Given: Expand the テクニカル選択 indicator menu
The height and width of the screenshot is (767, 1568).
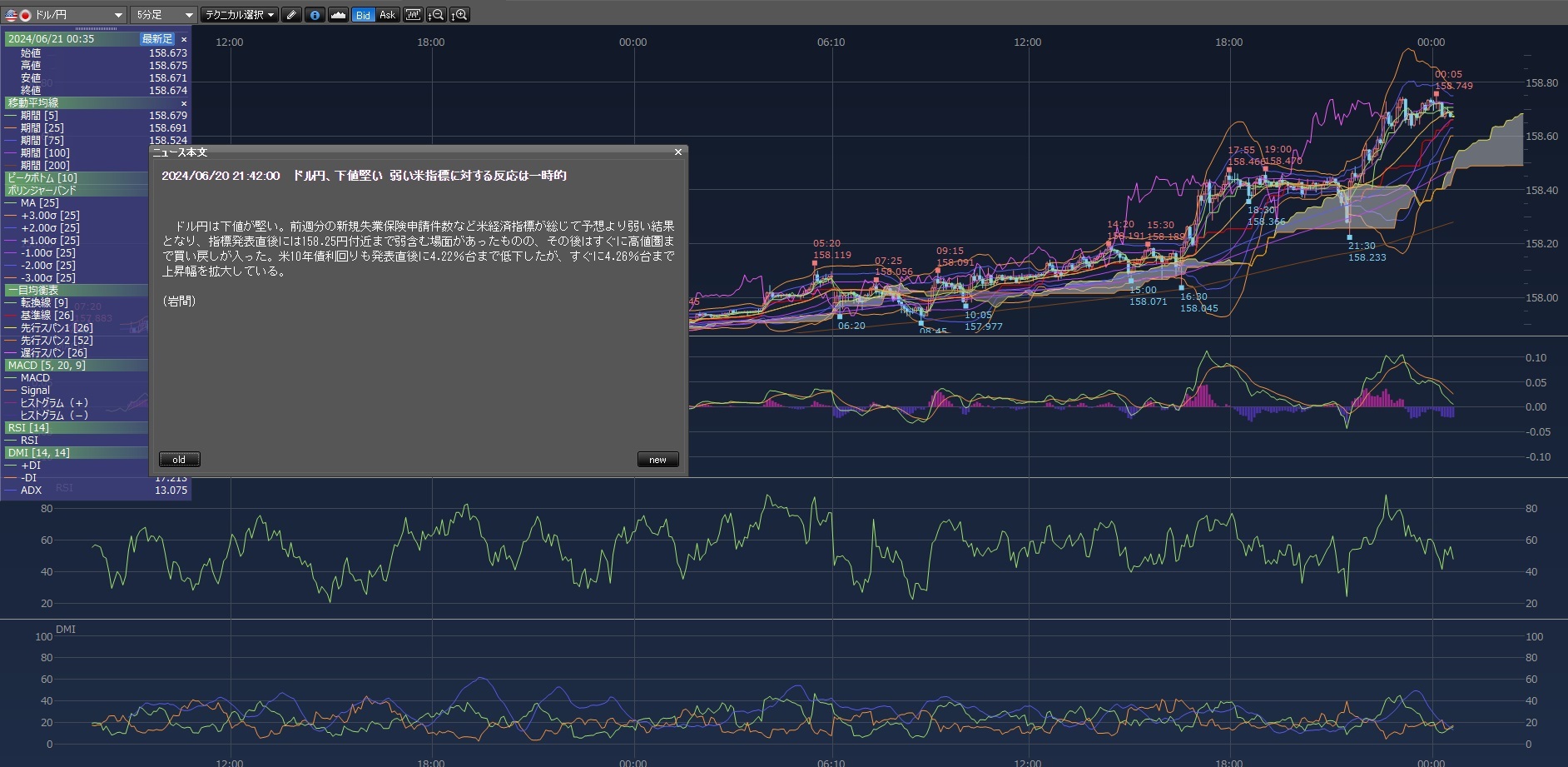Looking at the screenshot, I should (x=240, y=15).
